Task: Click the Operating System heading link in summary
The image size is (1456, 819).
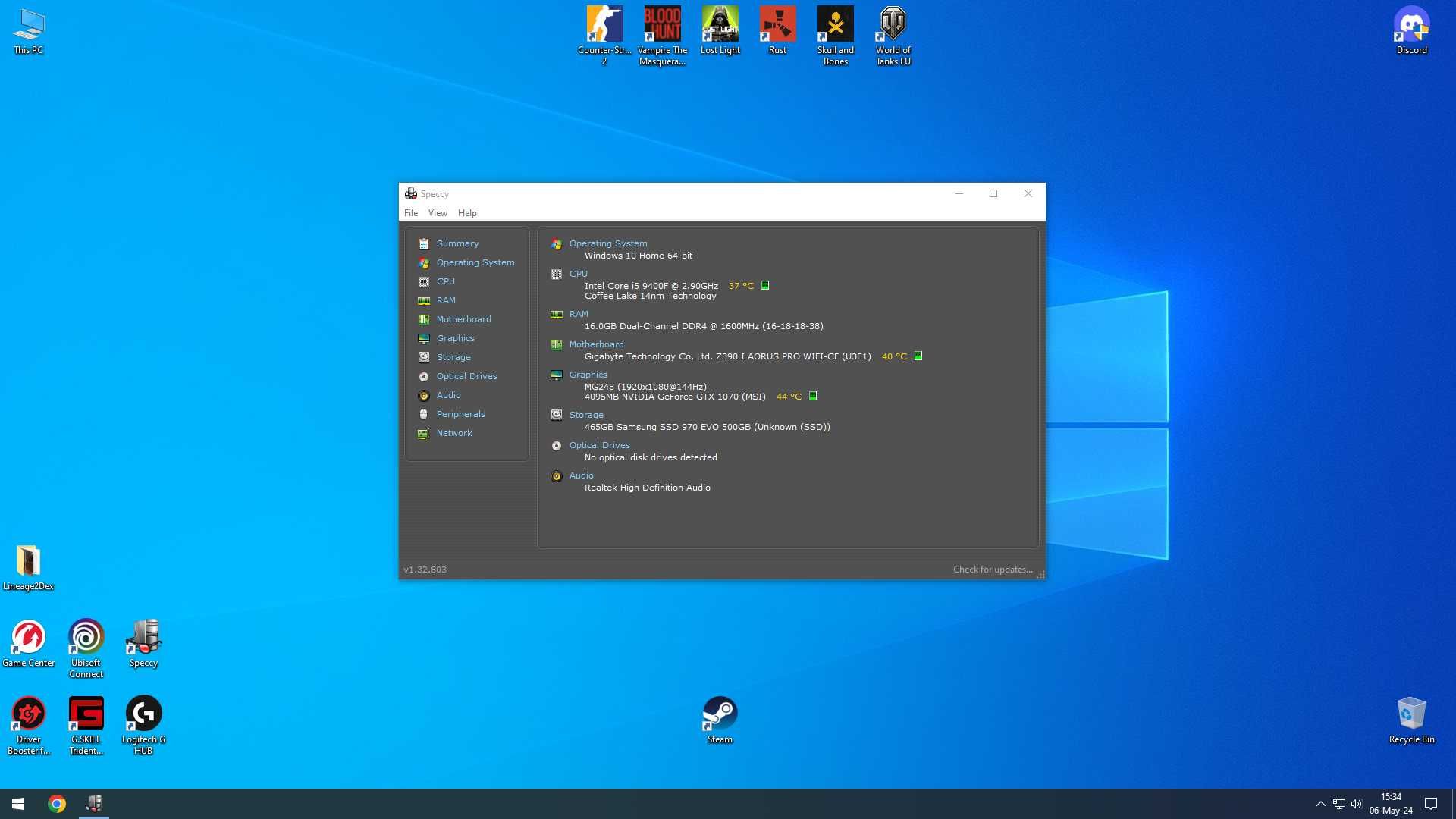Action: pyautogui.click(x=608, y=243)
